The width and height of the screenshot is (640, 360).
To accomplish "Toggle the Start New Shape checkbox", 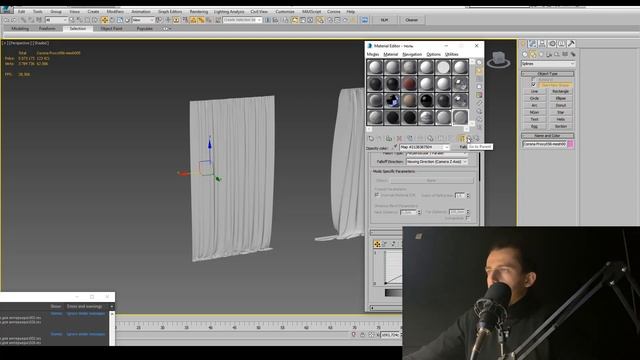I will [533, 84].
